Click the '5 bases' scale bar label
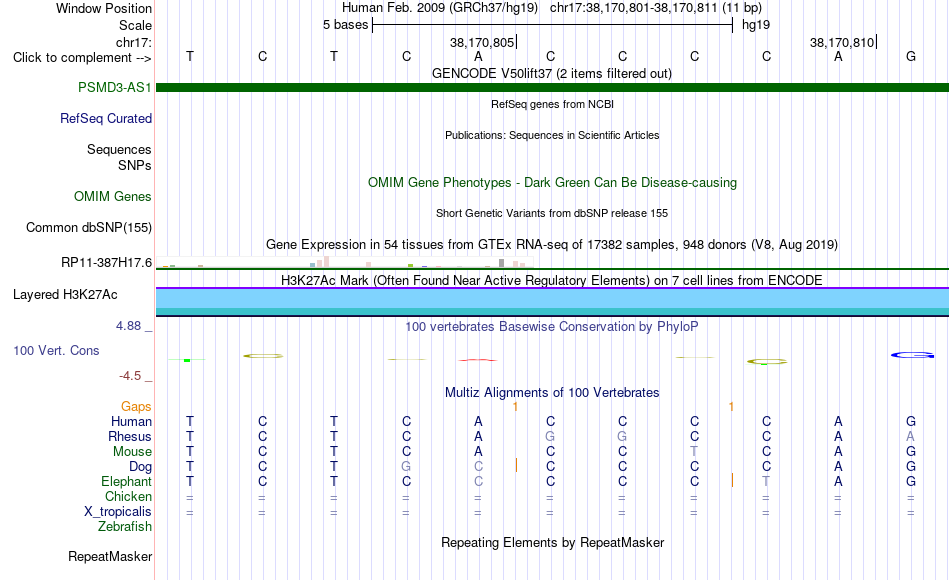 pyautogui.click(x=345, y=25)
